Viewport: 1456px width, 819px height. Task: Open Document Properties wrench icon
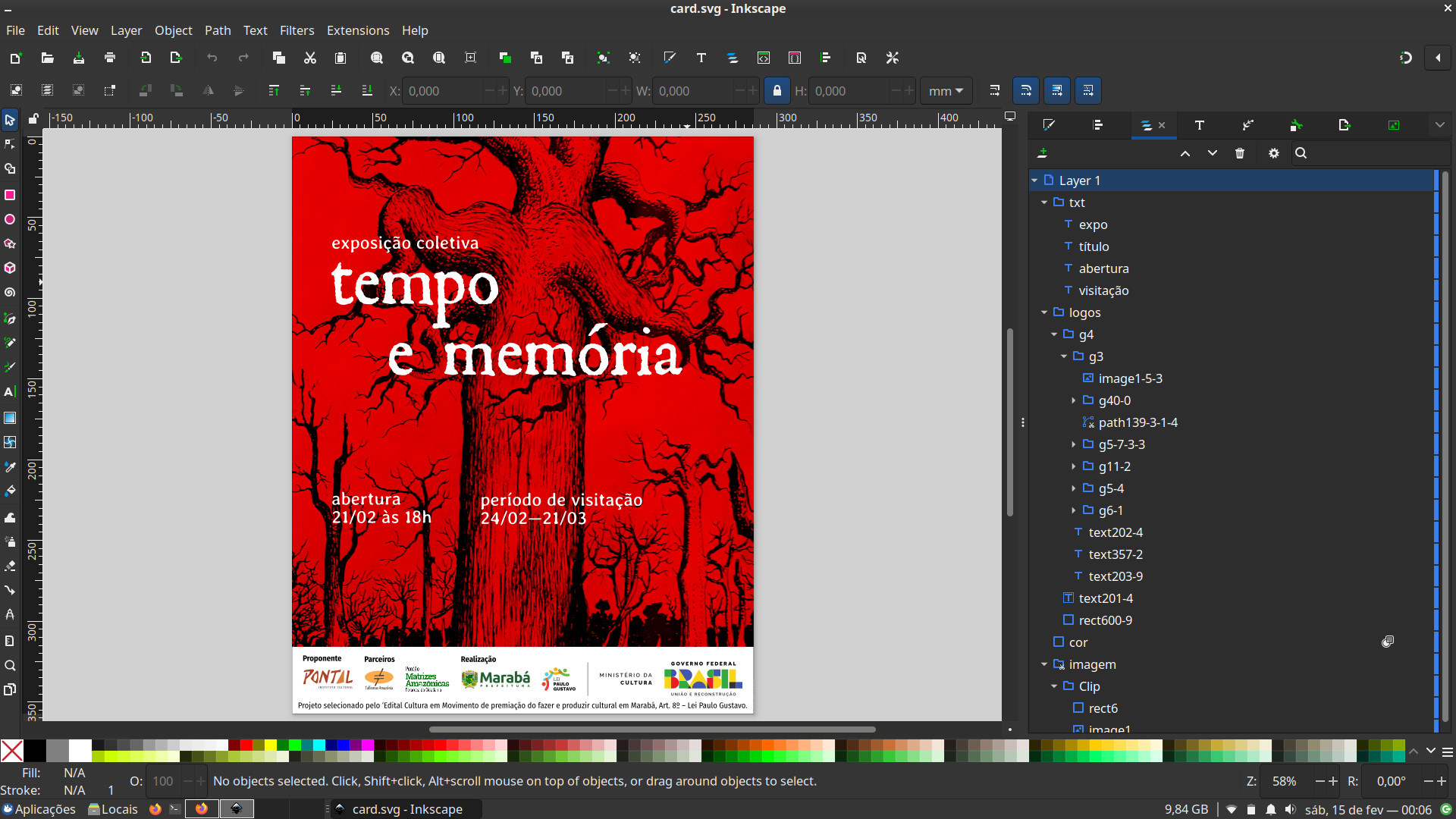[893, 58]
